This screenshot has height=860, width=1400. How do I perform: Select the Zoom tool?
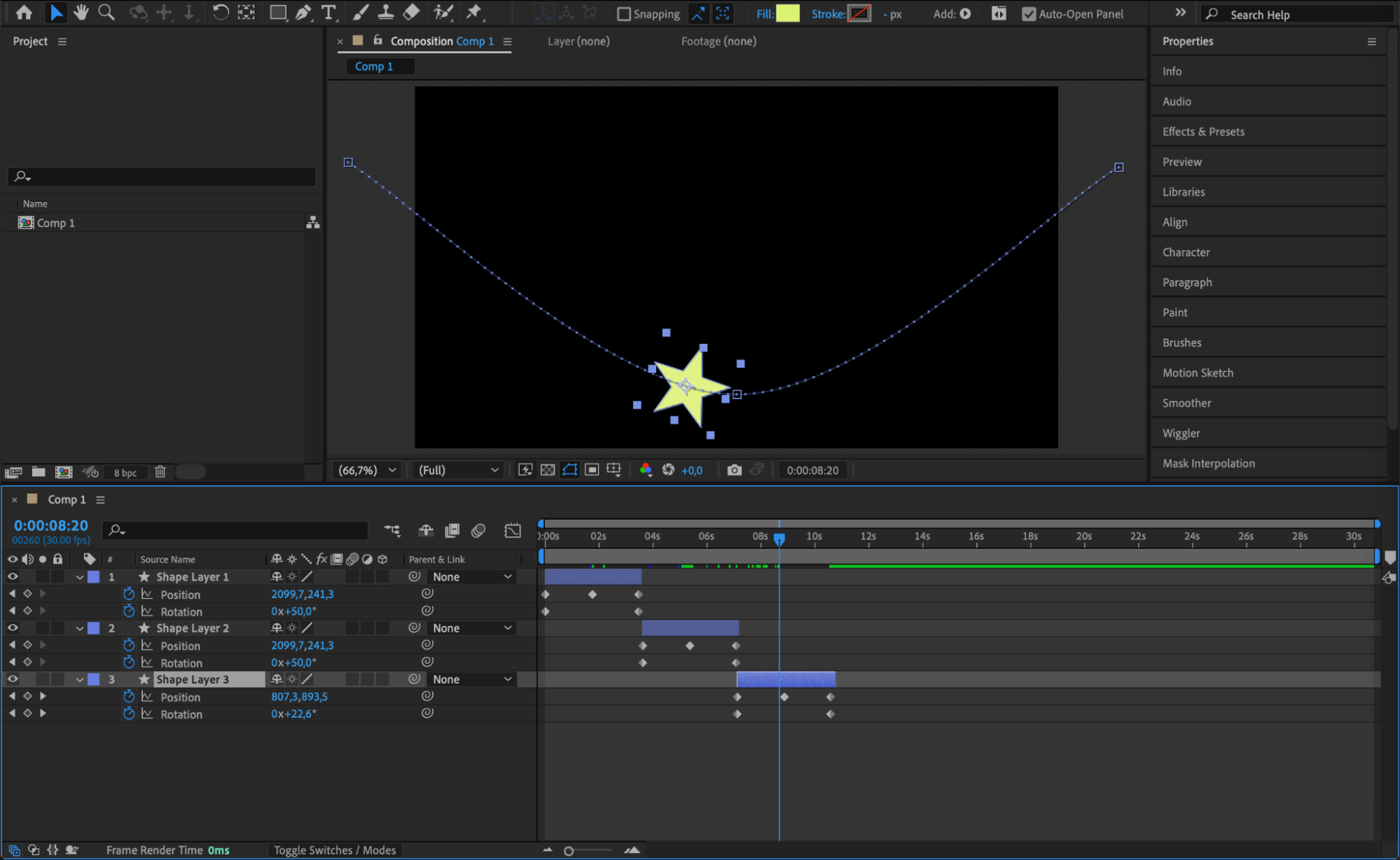106,13
